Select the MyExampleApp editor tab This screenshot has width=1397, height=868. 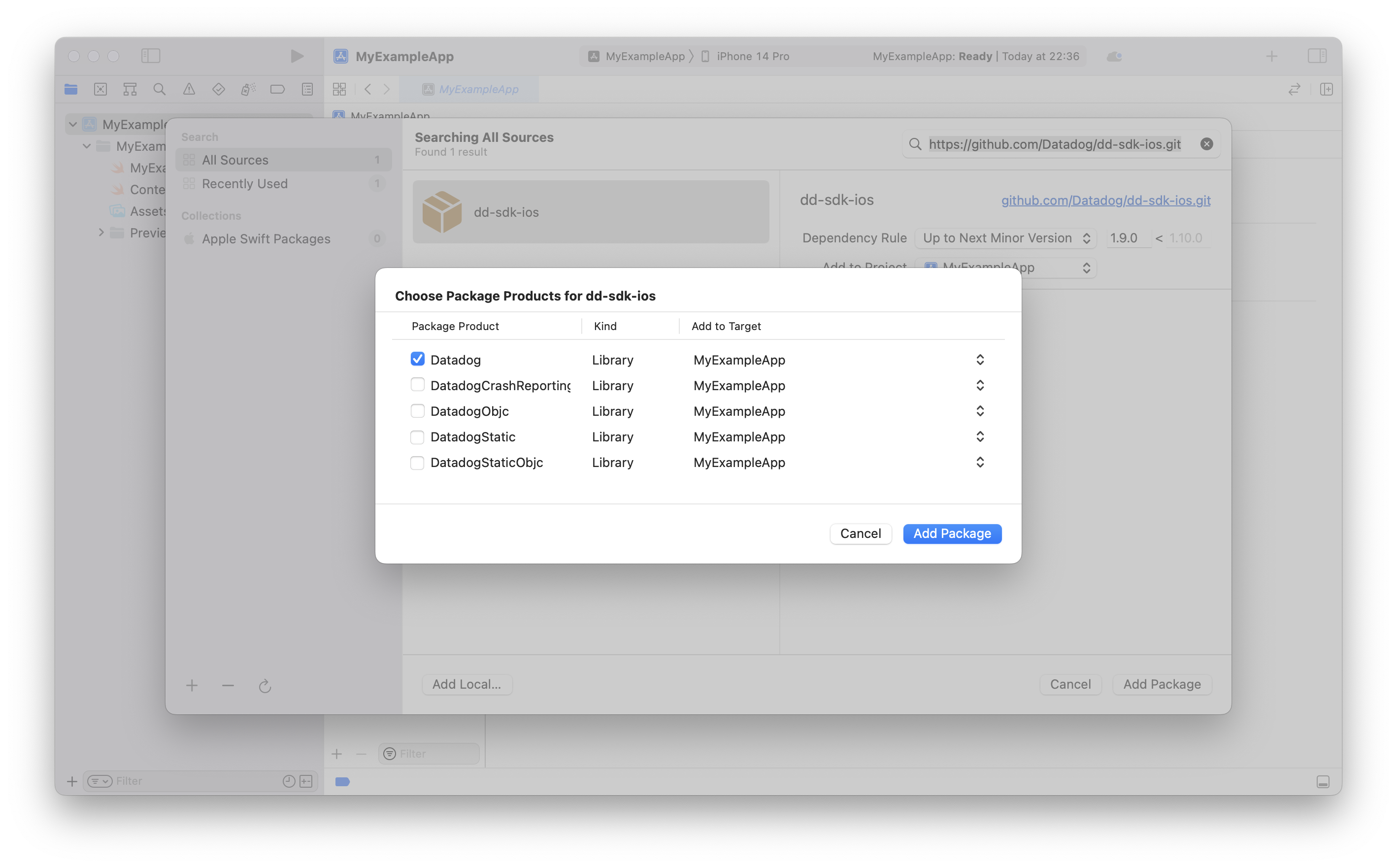[469, 89]
